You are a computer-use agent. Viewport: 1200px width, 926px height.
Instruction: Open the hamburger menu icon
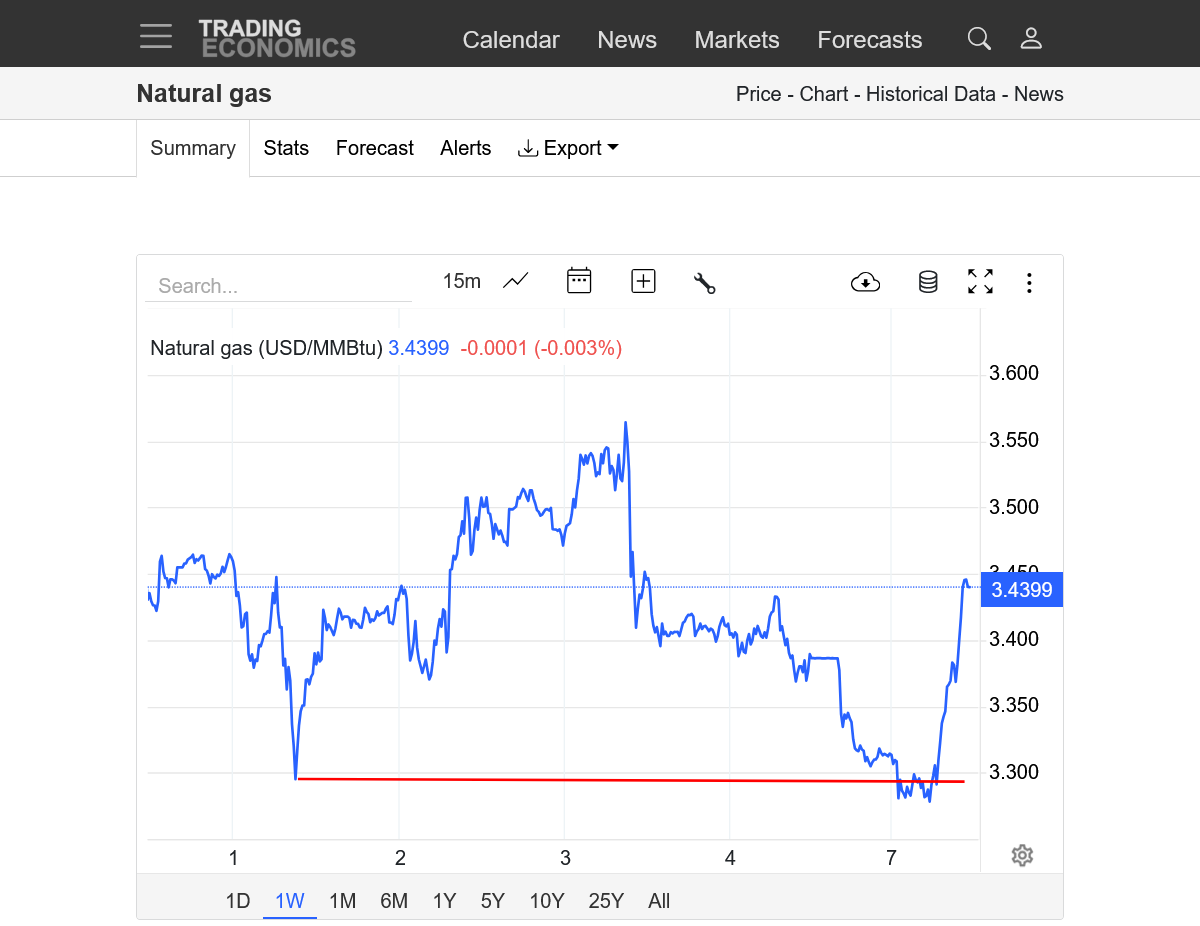pyautogui.click(x=156, y=36)
